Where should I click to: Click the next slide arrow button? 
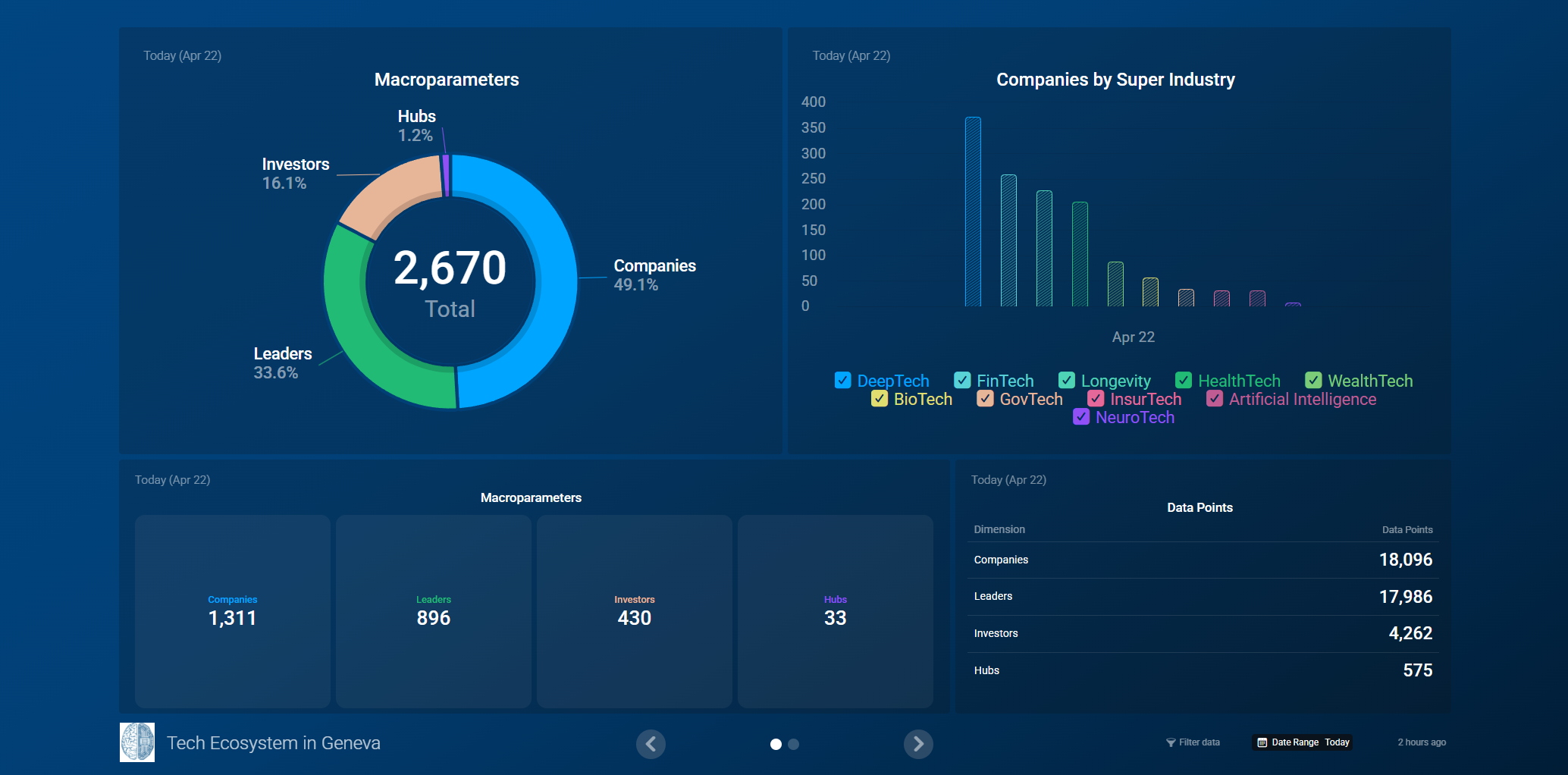click(918, 744)
